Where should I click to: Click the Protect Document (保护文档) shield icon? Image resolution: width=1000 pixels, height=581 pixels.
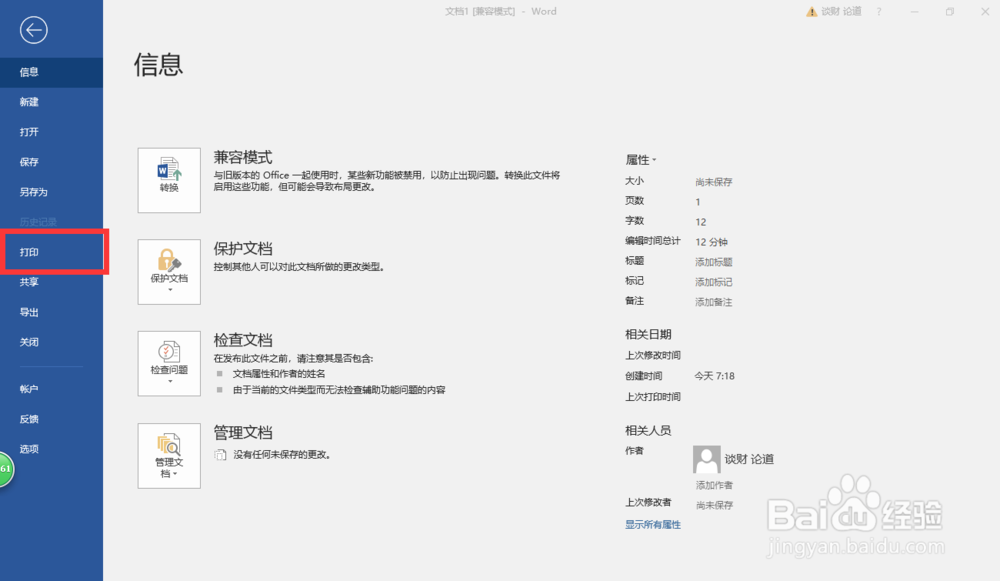tap(169, 263)
